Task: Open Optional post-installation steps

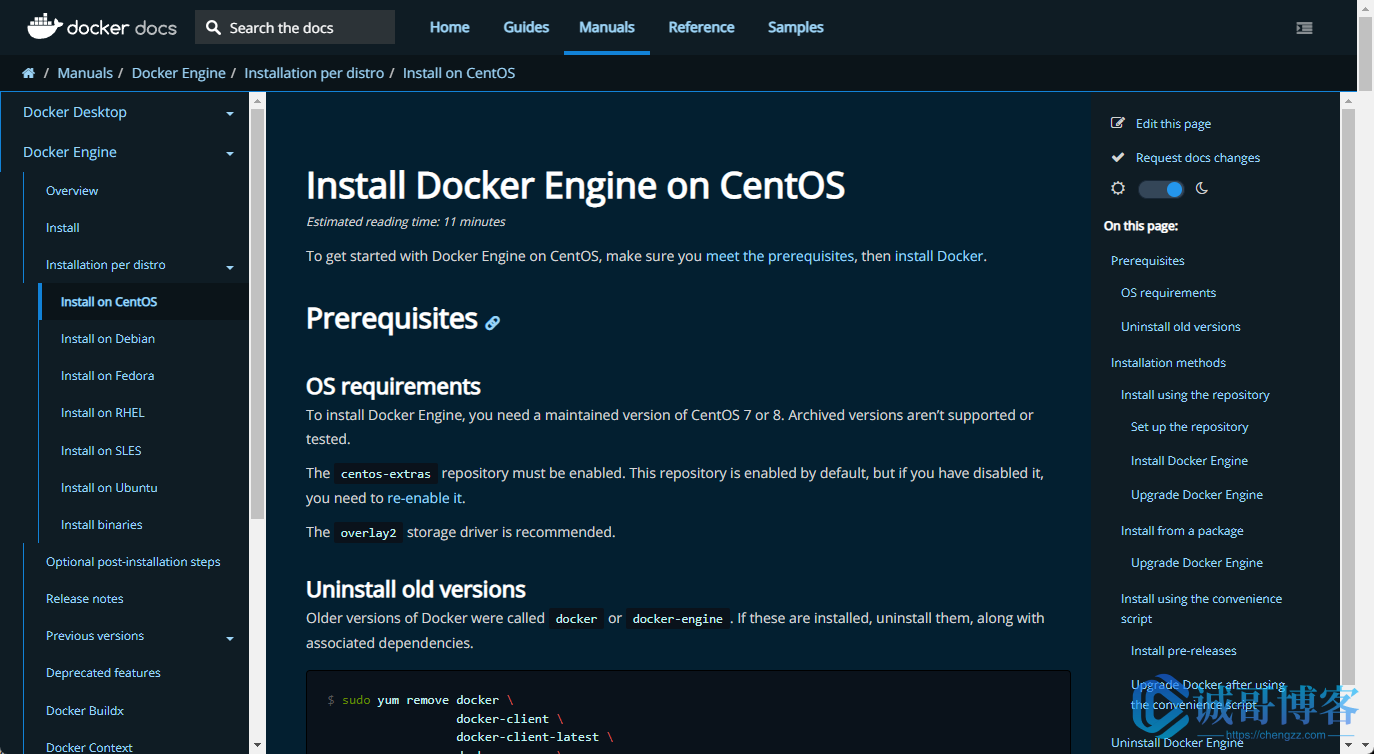Action: point(133,562)
